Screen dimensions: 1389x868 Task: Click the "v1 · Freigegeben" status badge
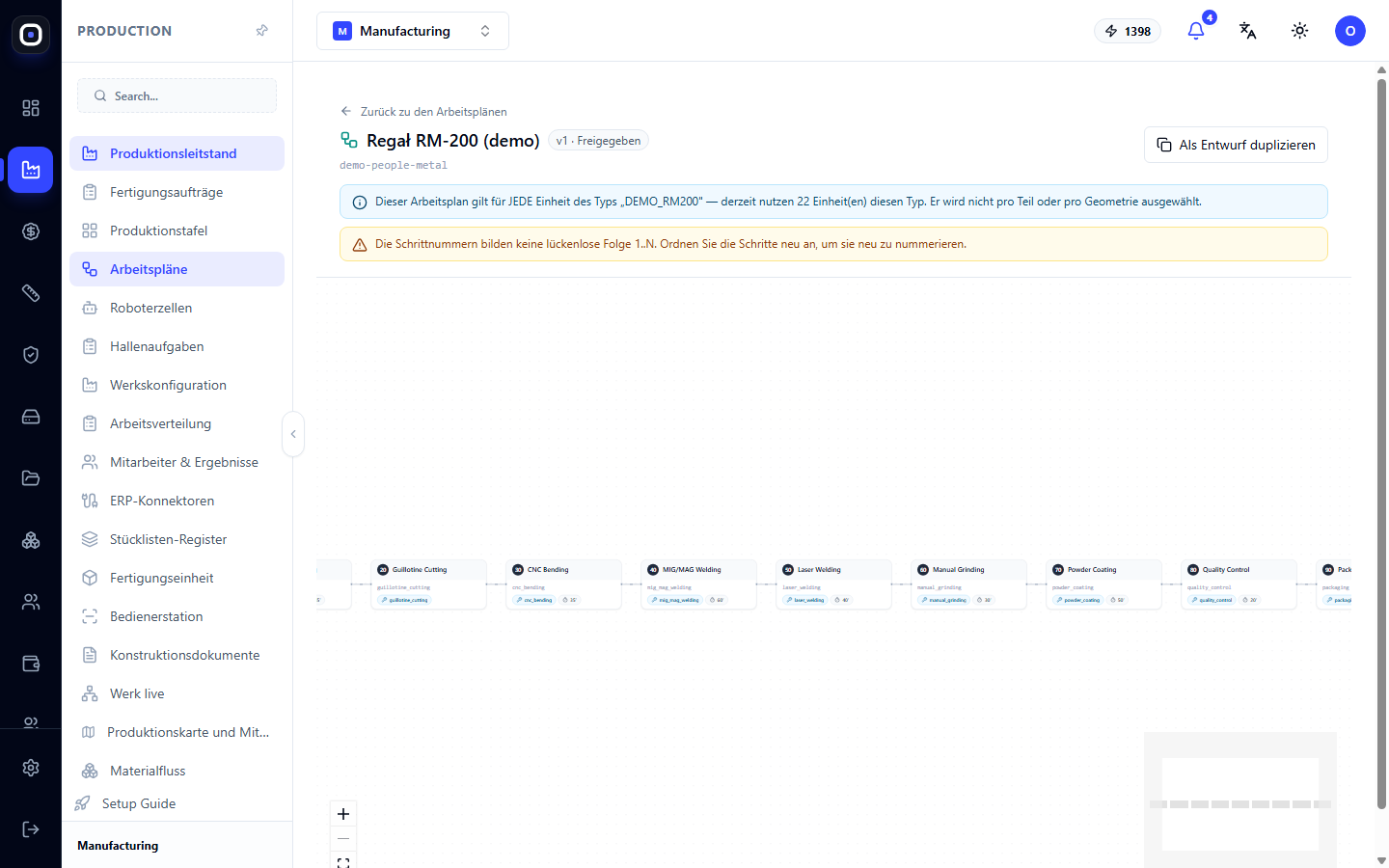tap(598, 141)
